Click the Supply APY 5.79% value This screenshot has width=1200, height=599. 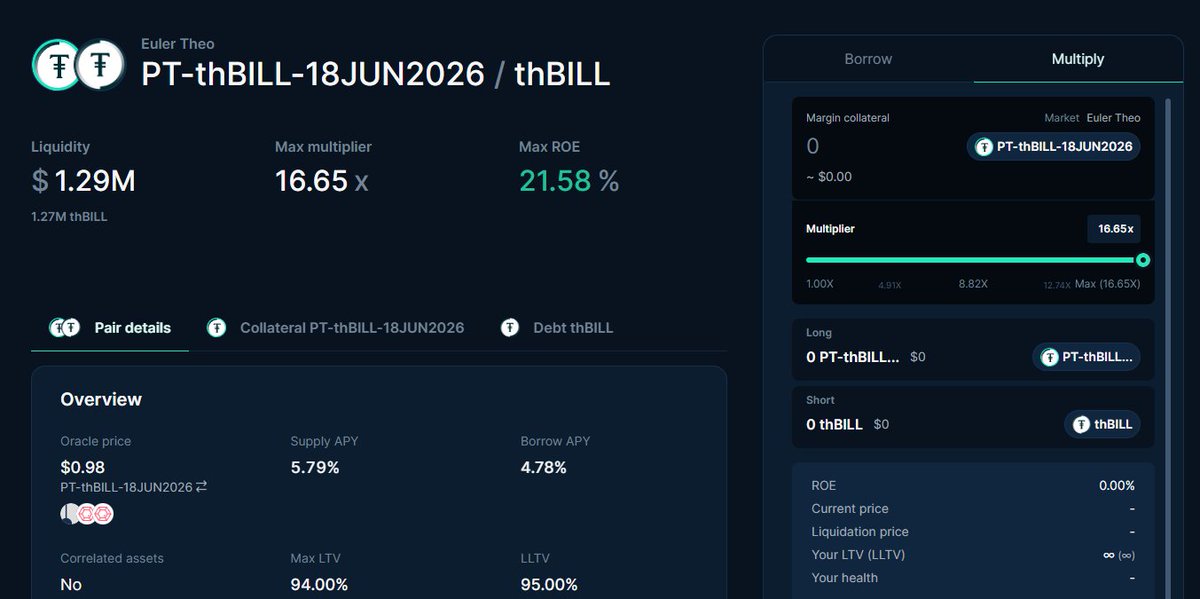[x=315, y=467]
